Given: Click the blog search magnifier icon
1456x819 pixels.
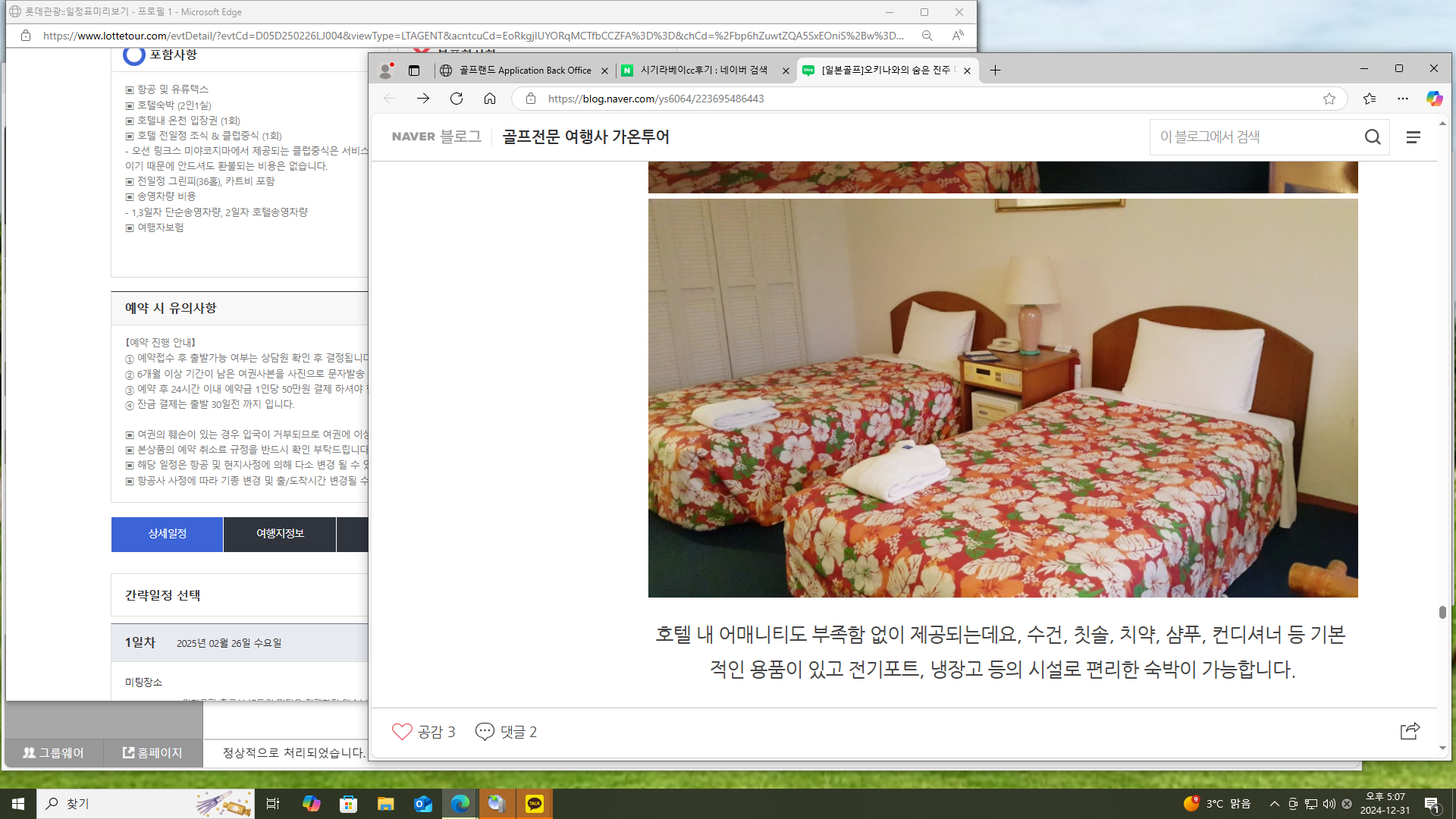Looking at the screenshot, I should (x=1373, y=137).
